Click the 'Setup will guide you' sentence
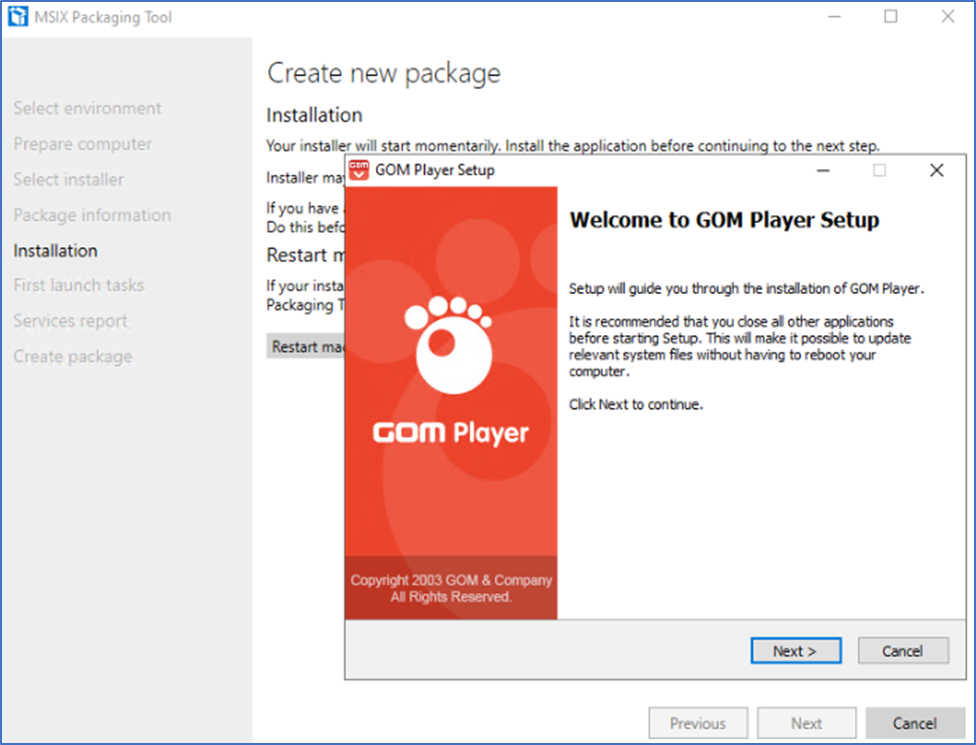The height and width of the screenshot is (745, 976). click(746, 289)
